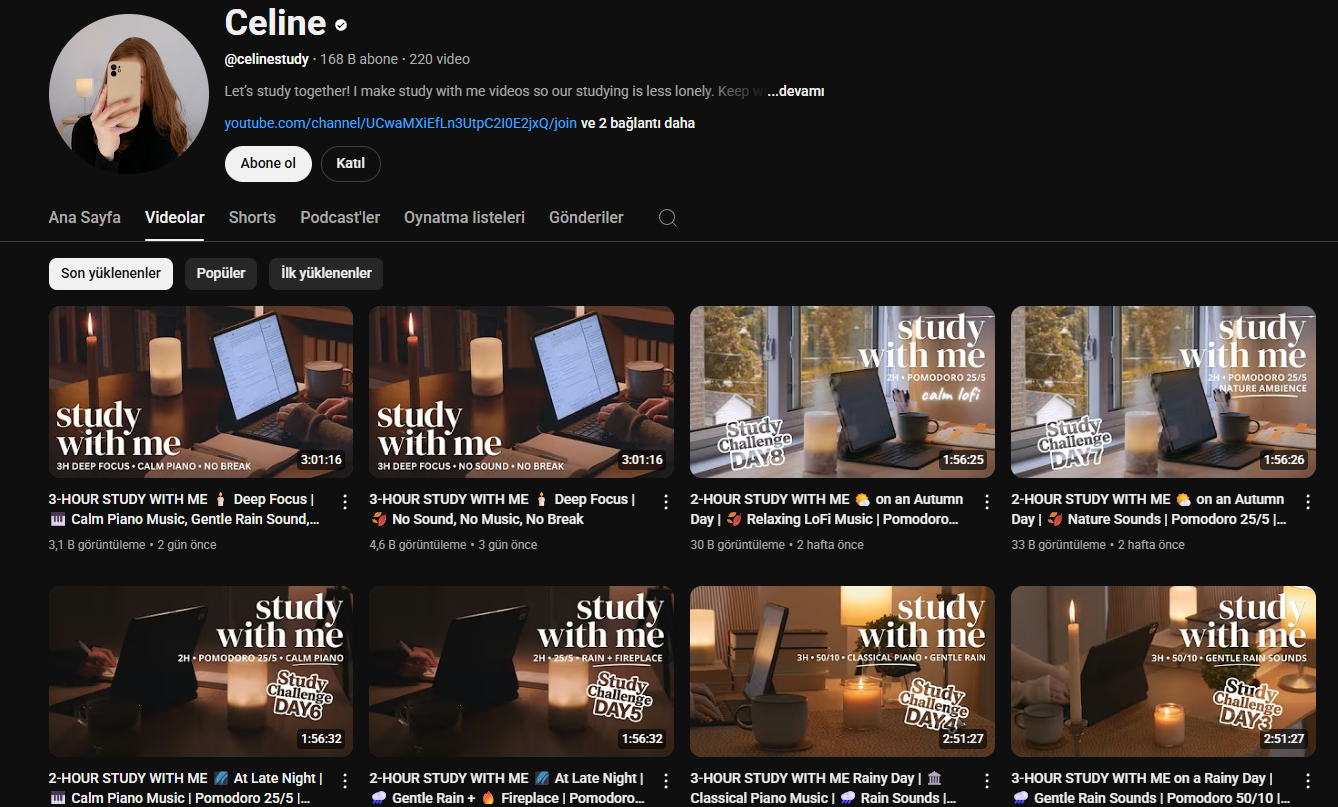Click the "Katıl" join button

(x=350, y=163)
